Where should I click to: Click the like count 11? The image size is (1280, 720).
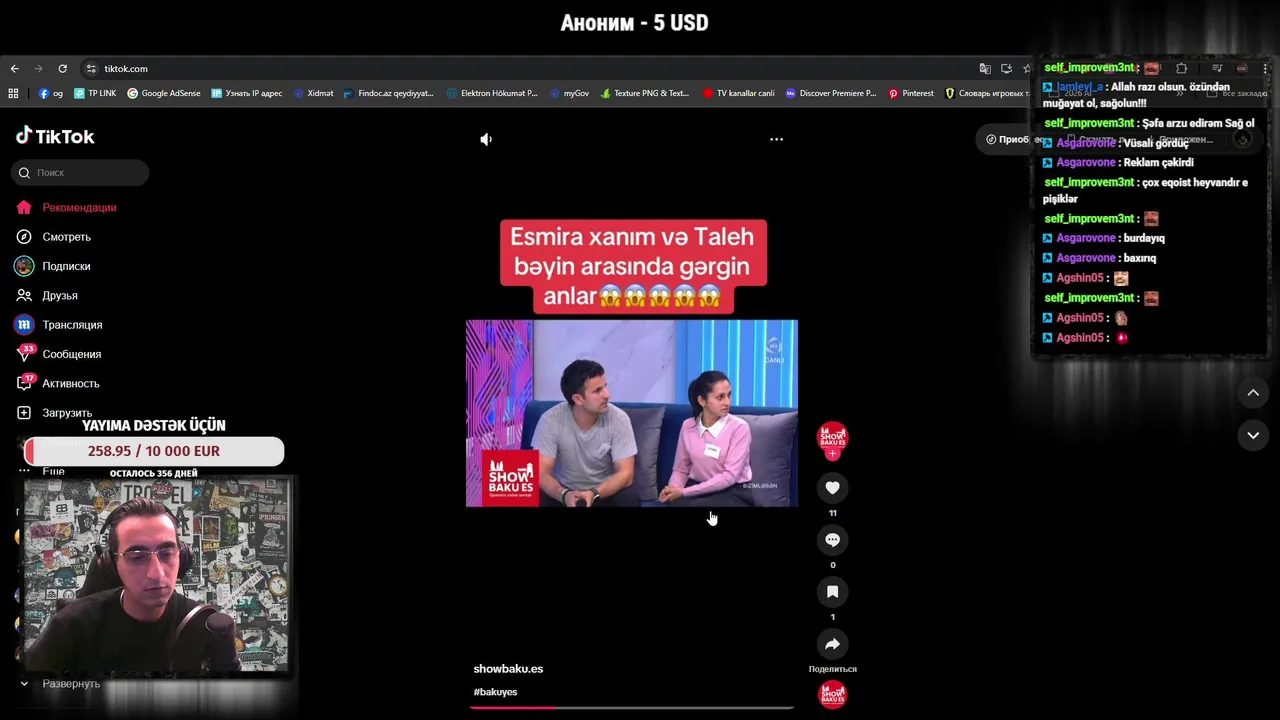[832, 513]
